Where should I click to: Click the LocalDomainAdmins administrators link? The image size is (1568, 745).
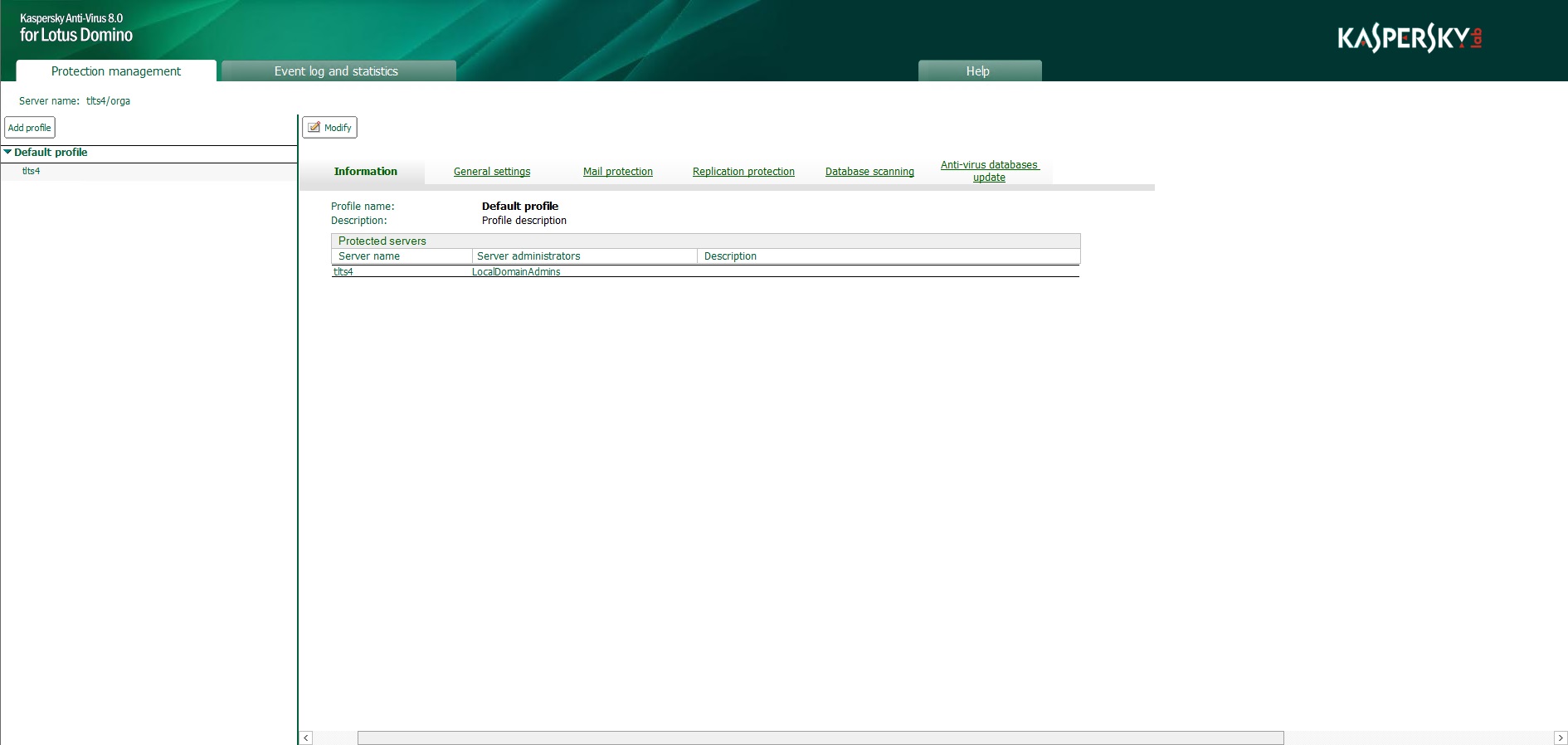(516, 272)
